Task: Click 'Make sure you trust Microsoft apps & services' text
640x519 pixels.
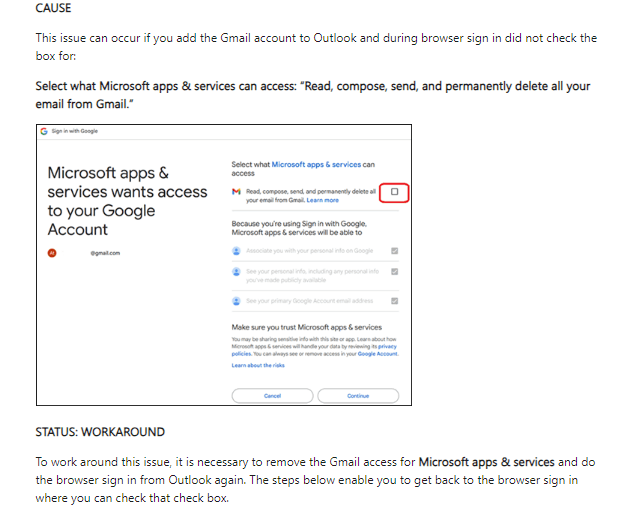Action: (307, 327)
